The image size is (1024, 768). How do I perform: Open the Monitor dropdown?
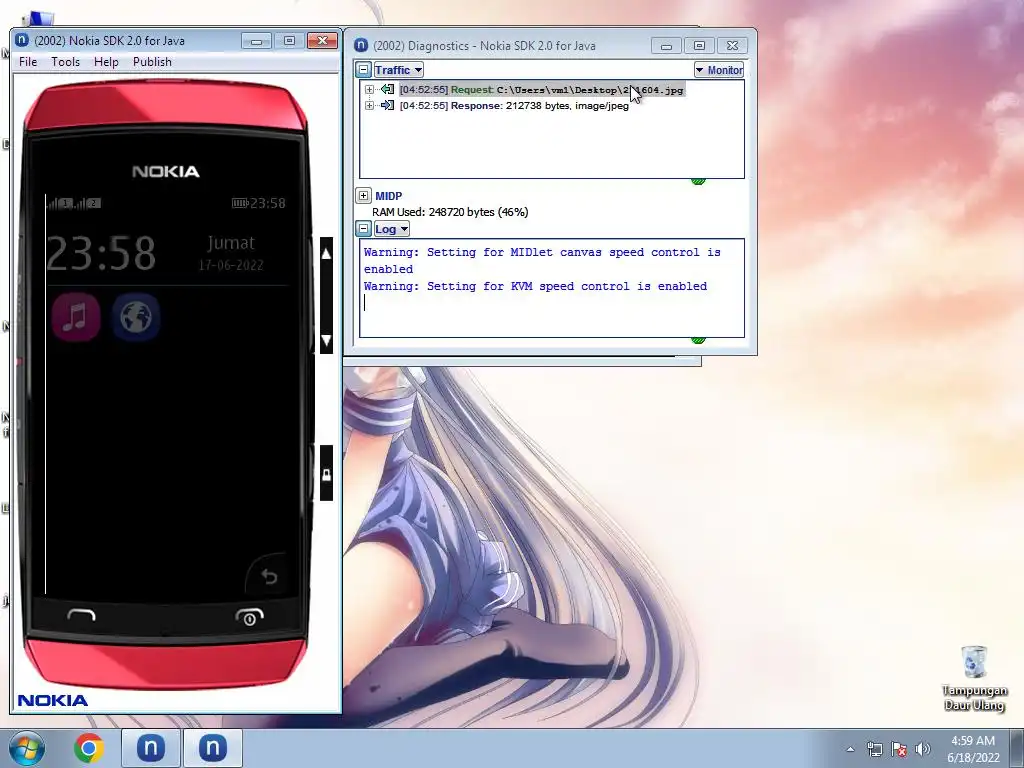719,70
